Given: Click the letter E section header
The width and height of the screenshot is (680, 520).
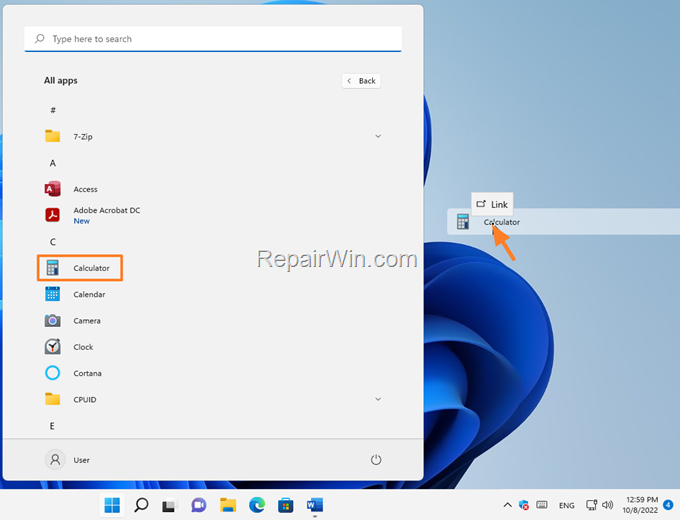Looking at the screenshot, I should click(x=52, y=426).
